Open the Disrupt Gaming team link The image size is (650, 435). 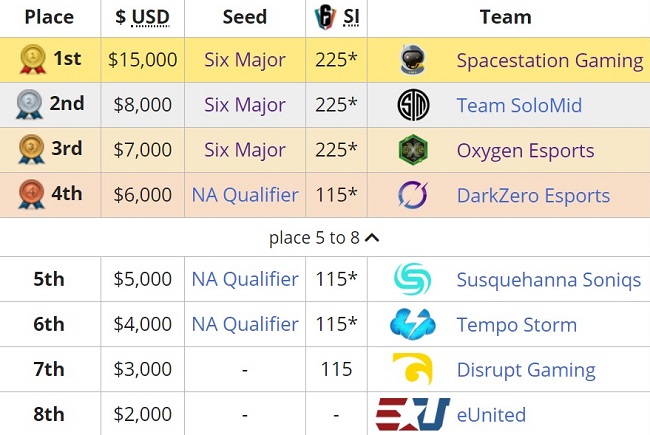(526, 370)
